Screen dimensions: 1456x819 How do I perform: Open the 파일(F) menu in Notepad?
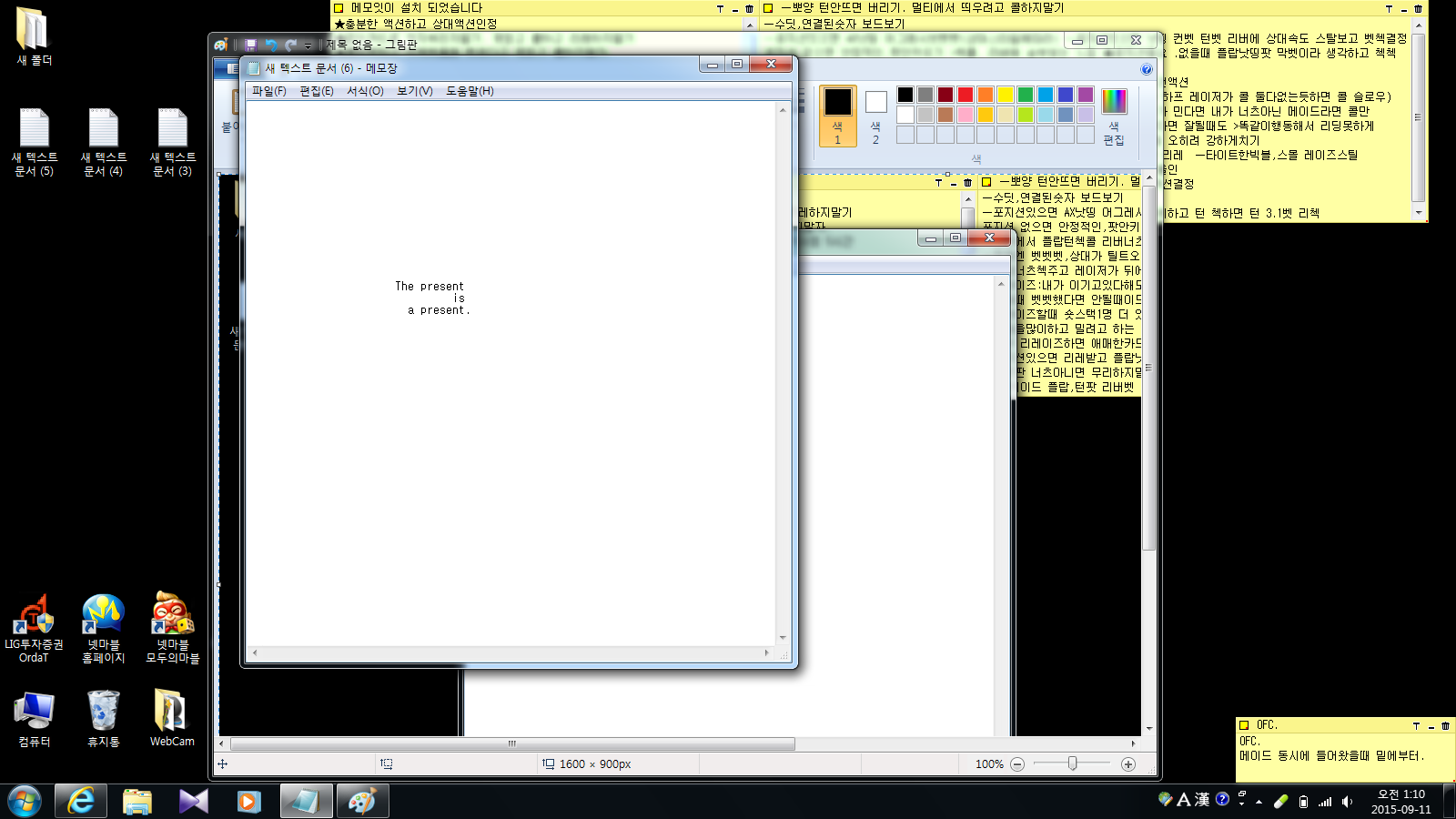click(x=269, y=91)
